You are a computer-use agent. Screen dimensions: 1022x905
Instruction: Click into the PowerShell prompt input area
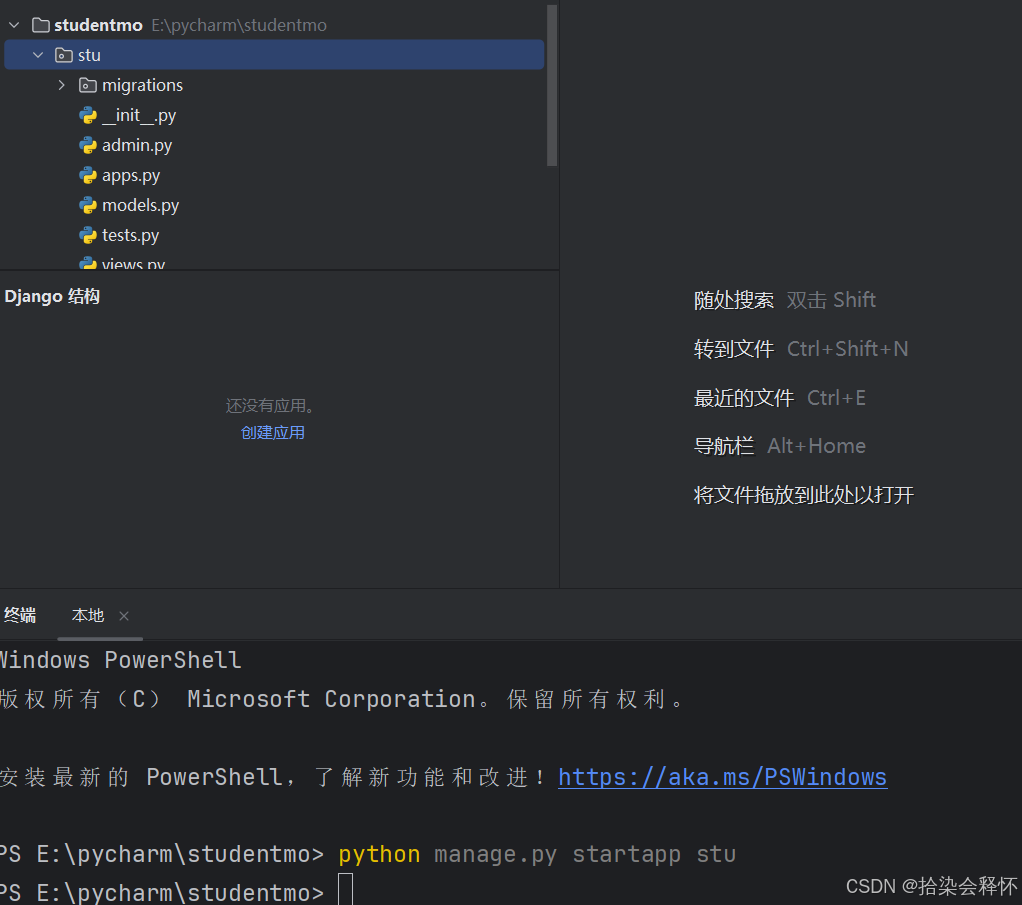tap(345, 888)
